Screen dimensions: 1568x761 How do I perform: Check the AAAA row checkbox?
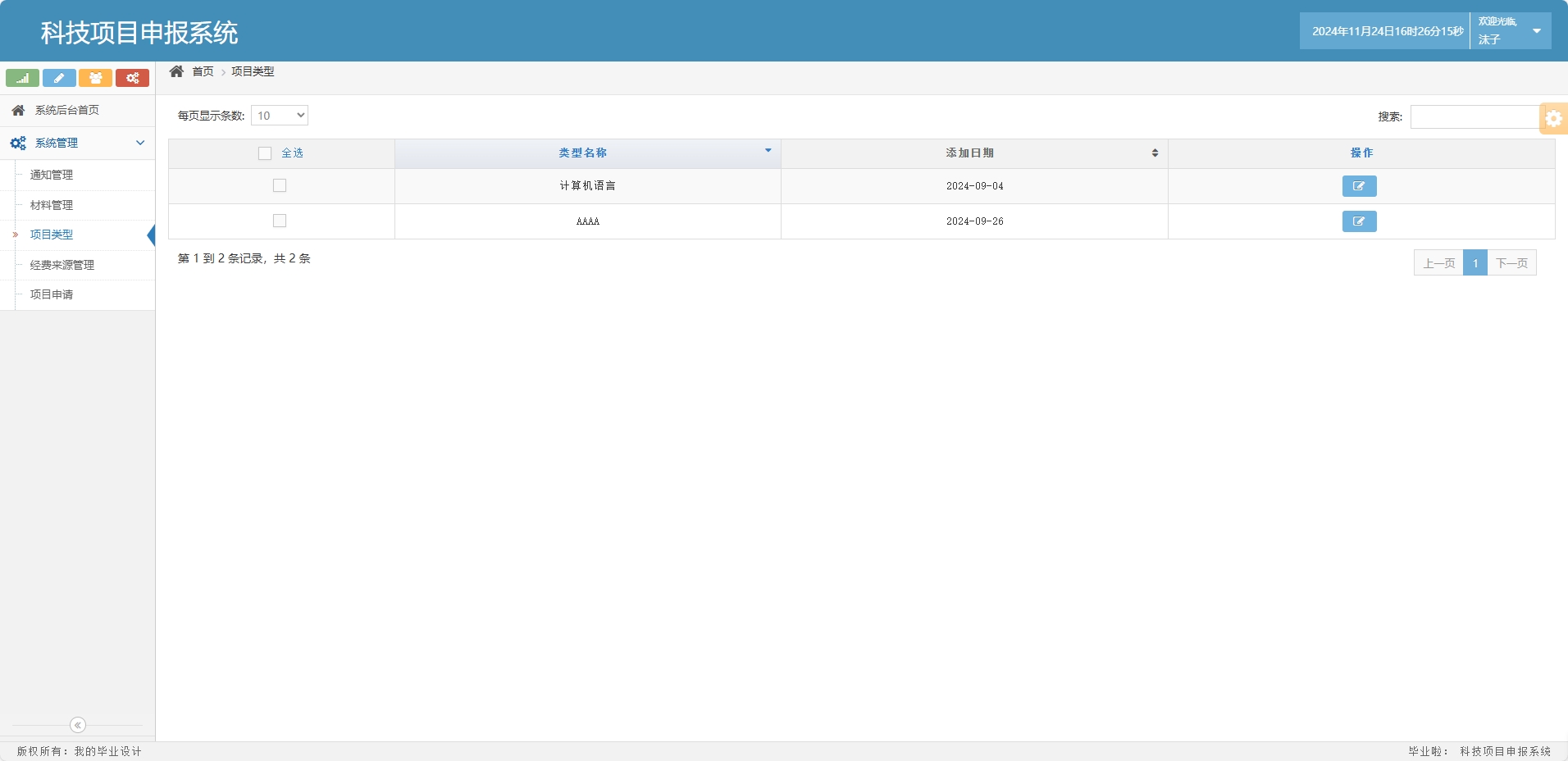click(280, 221)
